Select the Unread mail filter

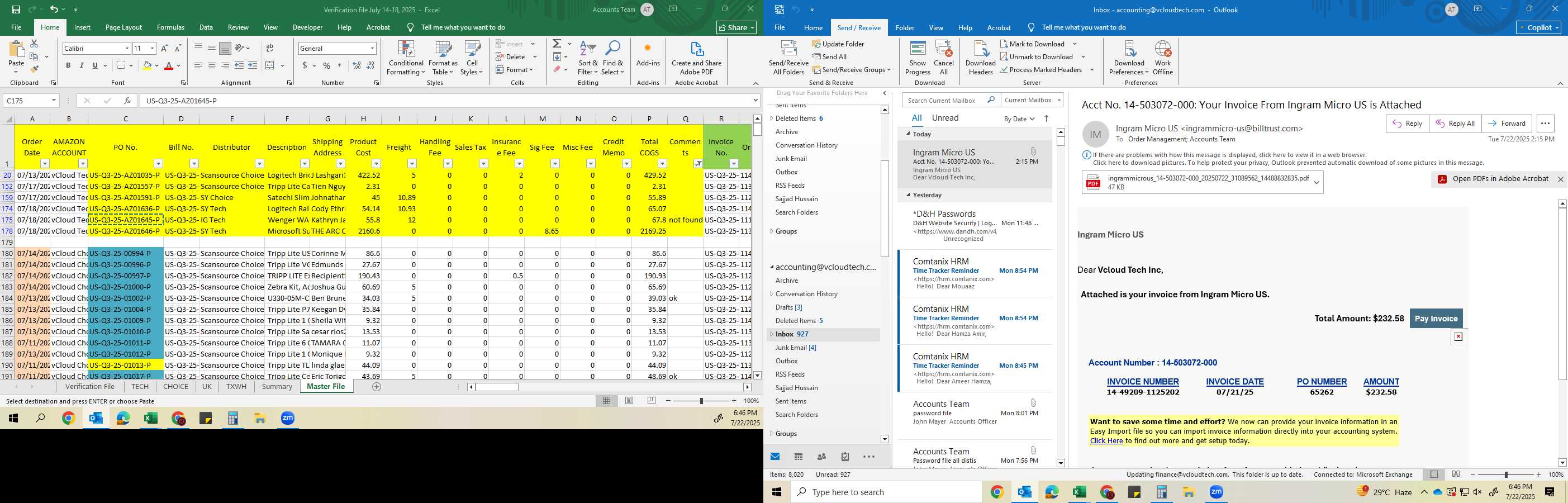[x=945, y=118]
